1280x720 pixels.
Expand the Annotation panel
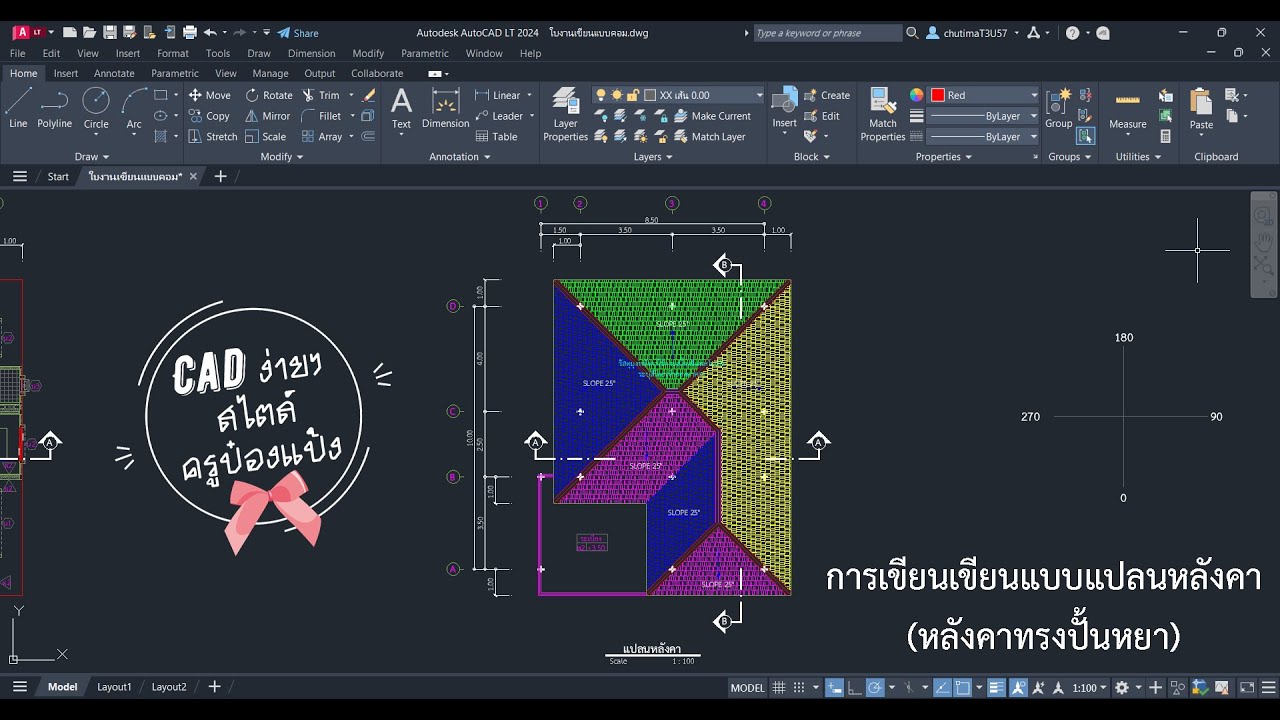tap(460, 157)
